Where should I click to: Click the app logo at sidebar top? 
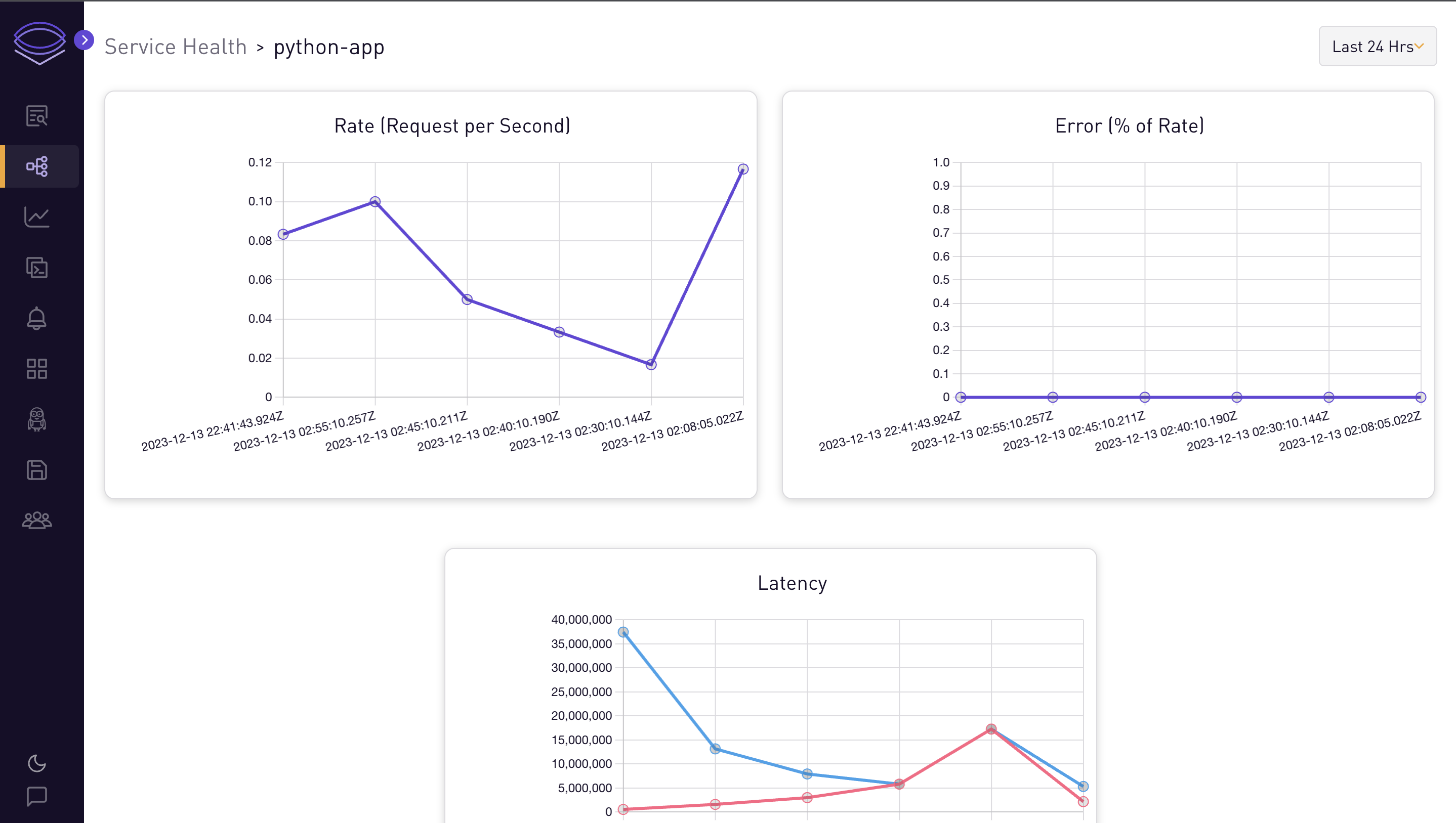pyautogui.click(x=39, y=43)
